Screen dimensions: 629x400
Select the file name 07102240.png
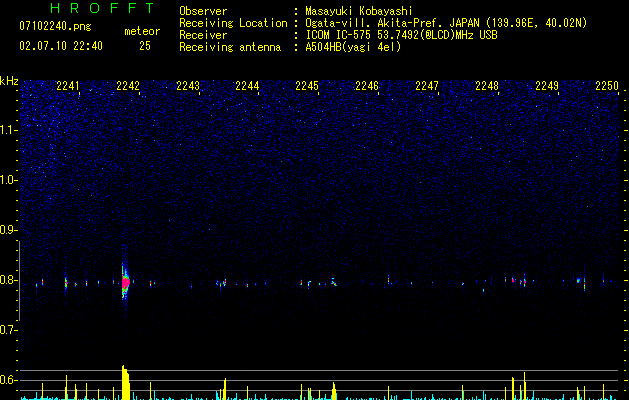point(55,27)
